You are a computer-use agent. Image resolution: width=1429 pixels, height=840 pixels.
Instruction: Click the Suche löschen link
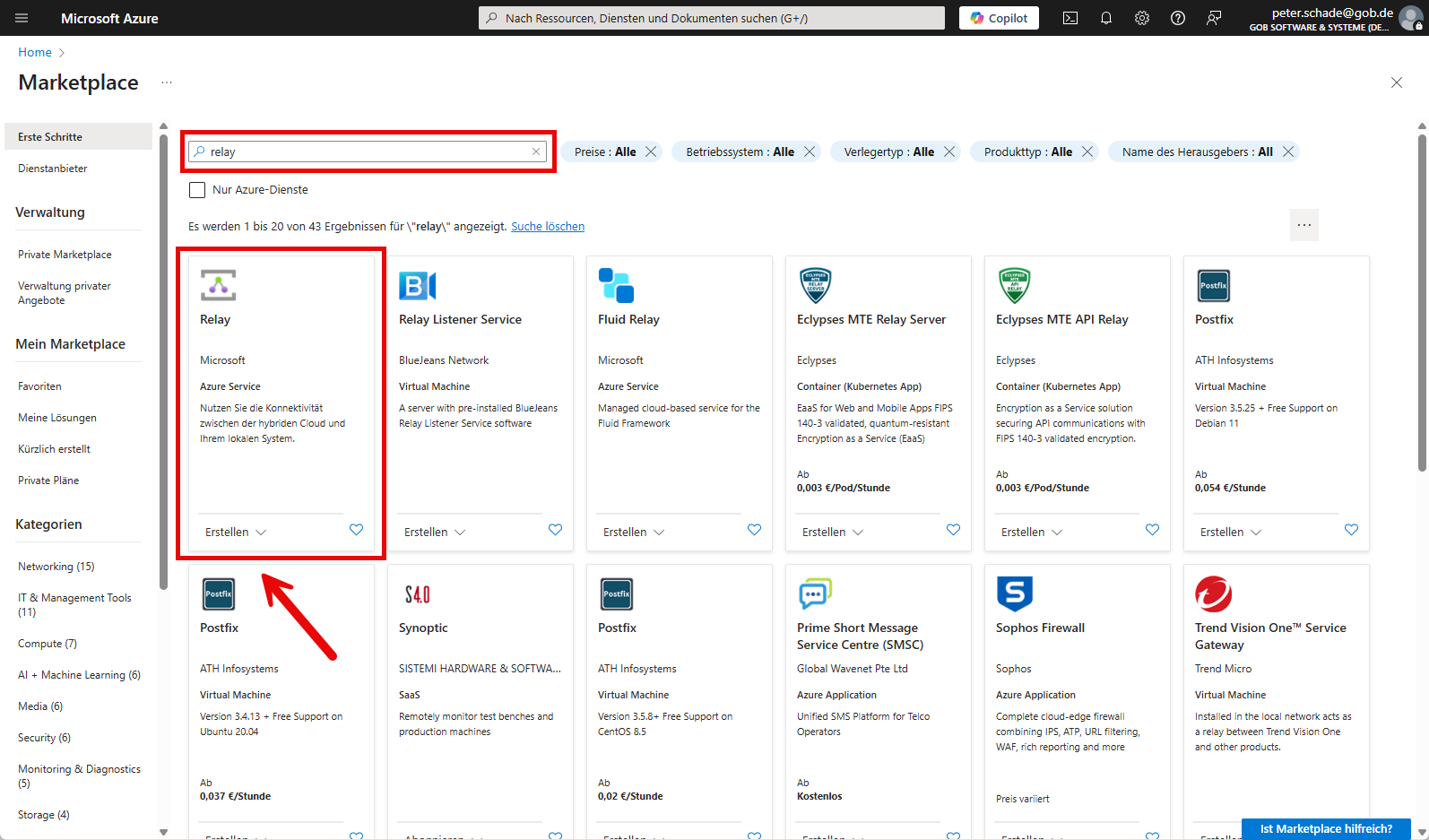[547, 227]
